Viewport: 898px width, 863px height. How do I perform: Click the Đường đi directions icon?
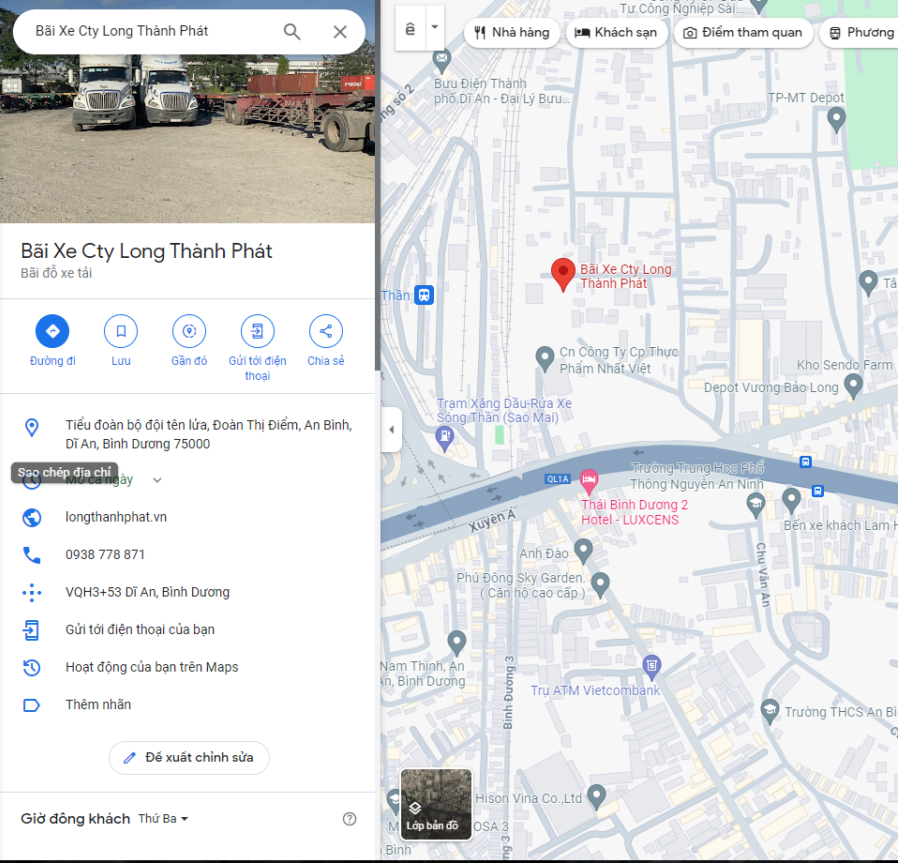coord(52,331)
